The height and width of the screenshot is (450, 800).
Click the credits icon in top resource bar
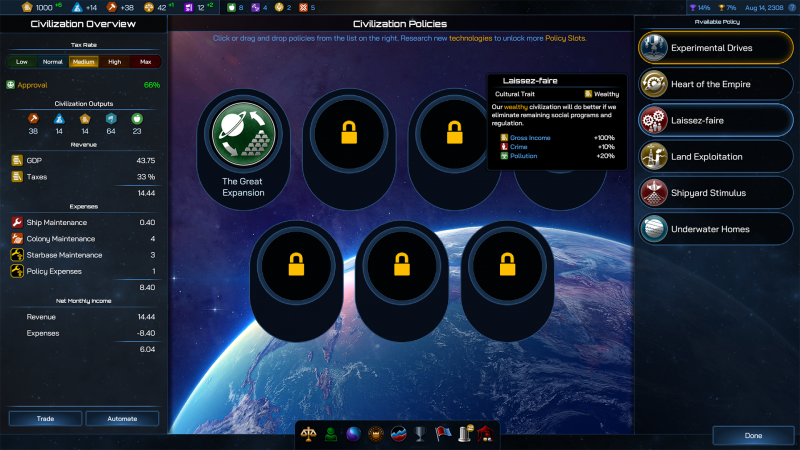point(27,7)
